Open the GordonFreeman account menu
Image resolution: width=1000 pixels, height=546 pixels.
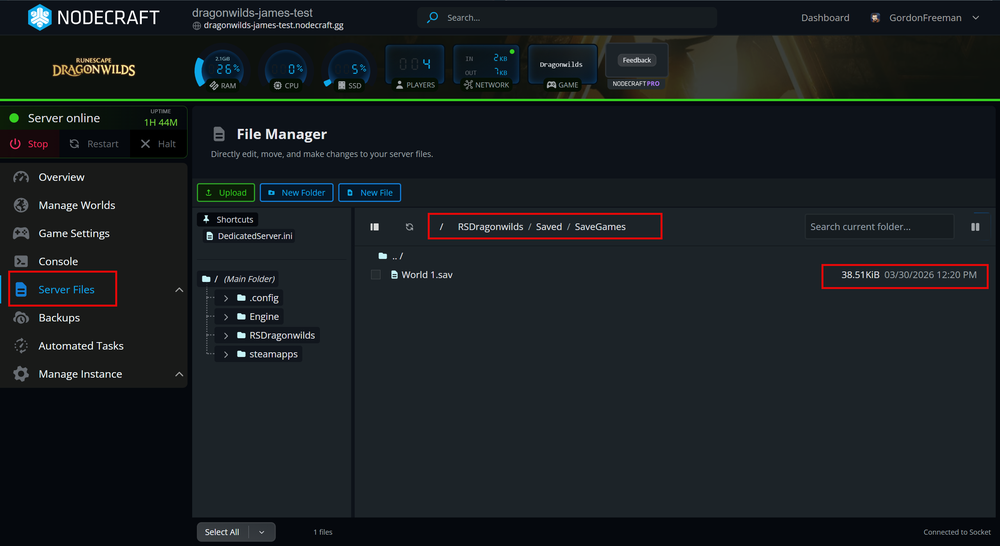(x=925, y=18)
